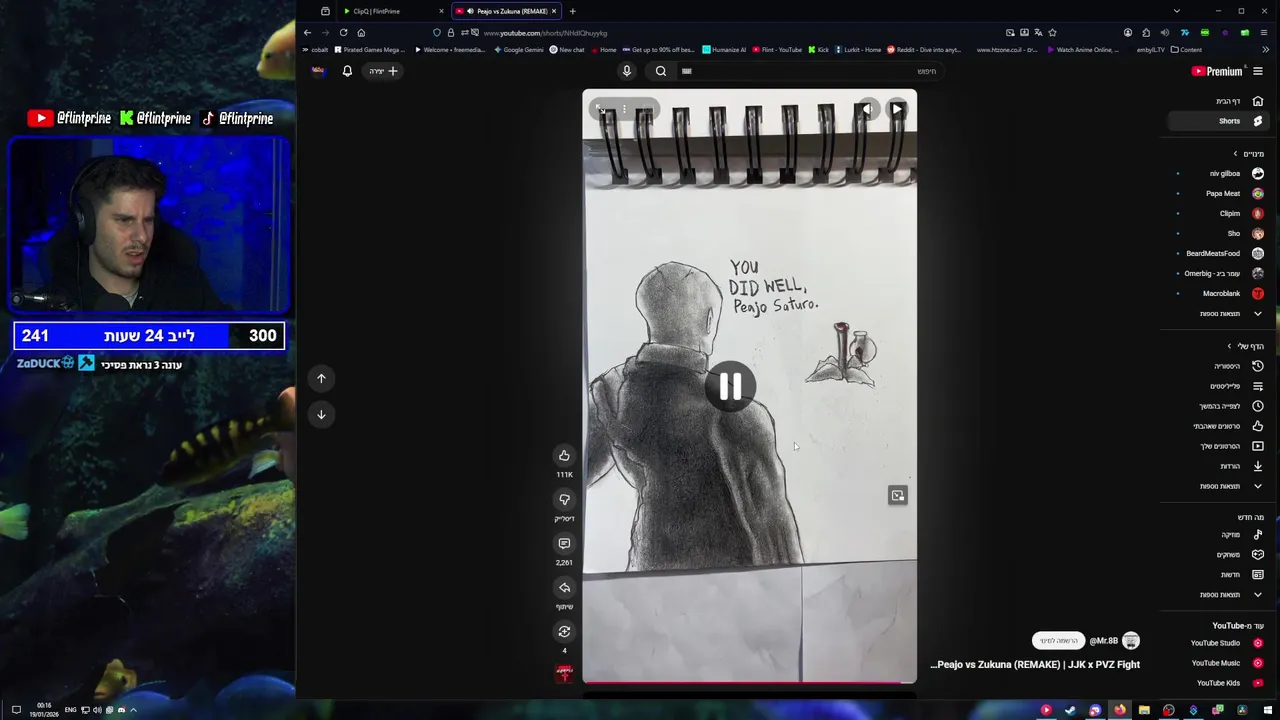Open the overlay icon on the Short's right edge
Screen dimensions: 1280x720
tap(898, 496)
